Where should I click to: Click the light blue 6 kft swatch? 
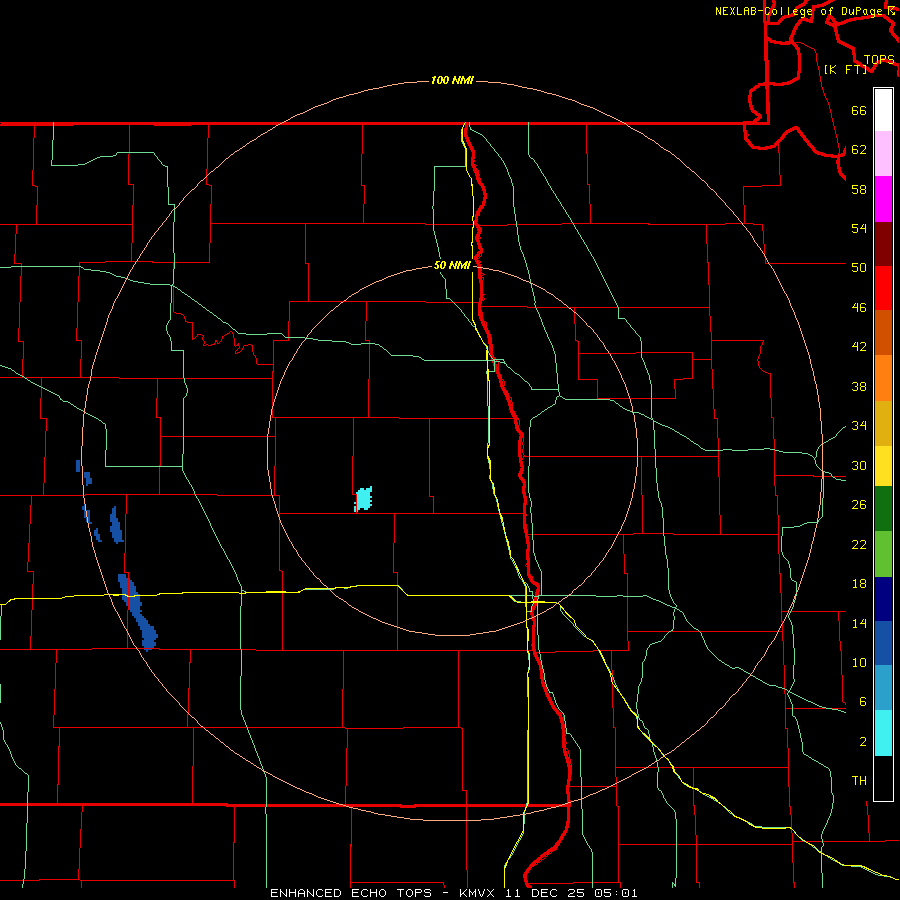pyautogui.click(x=883, y=688)
